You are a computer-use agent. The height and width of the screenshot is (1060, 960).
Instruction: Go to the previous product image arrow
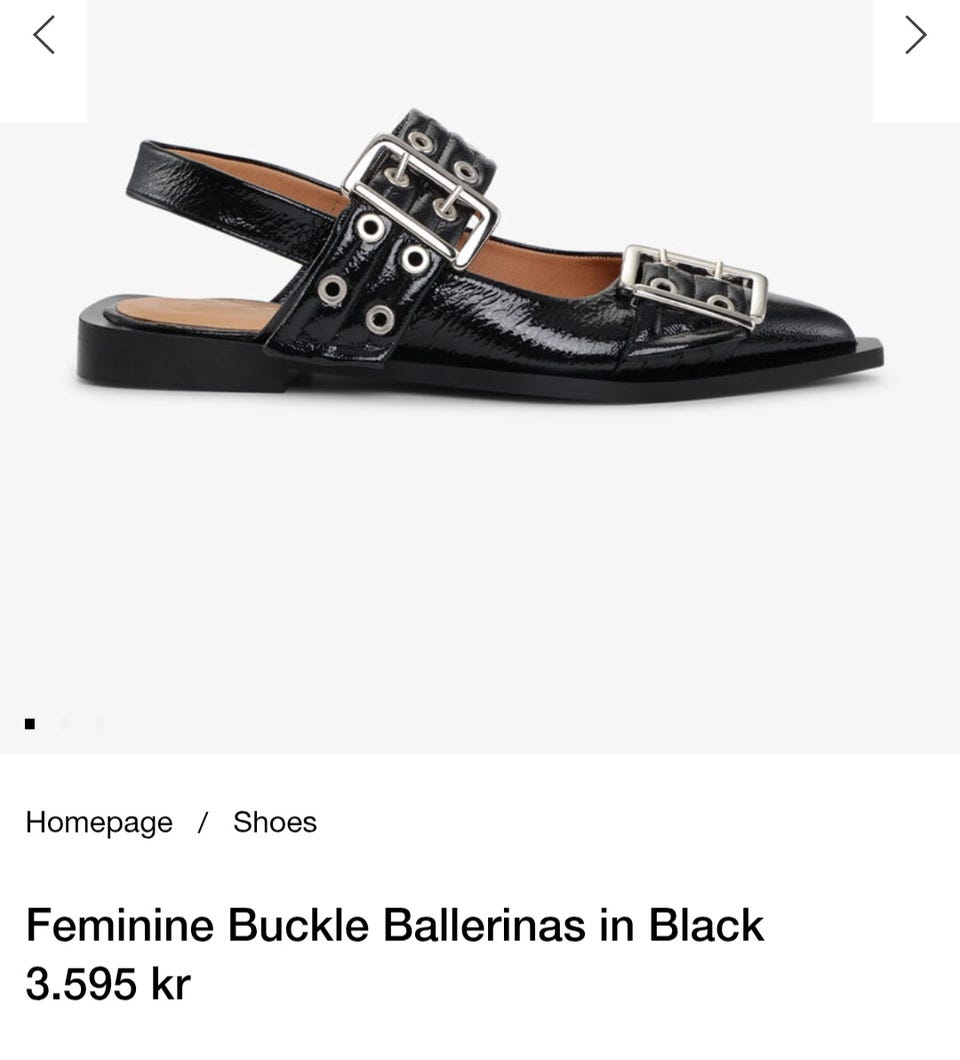[x=44, y=35]
